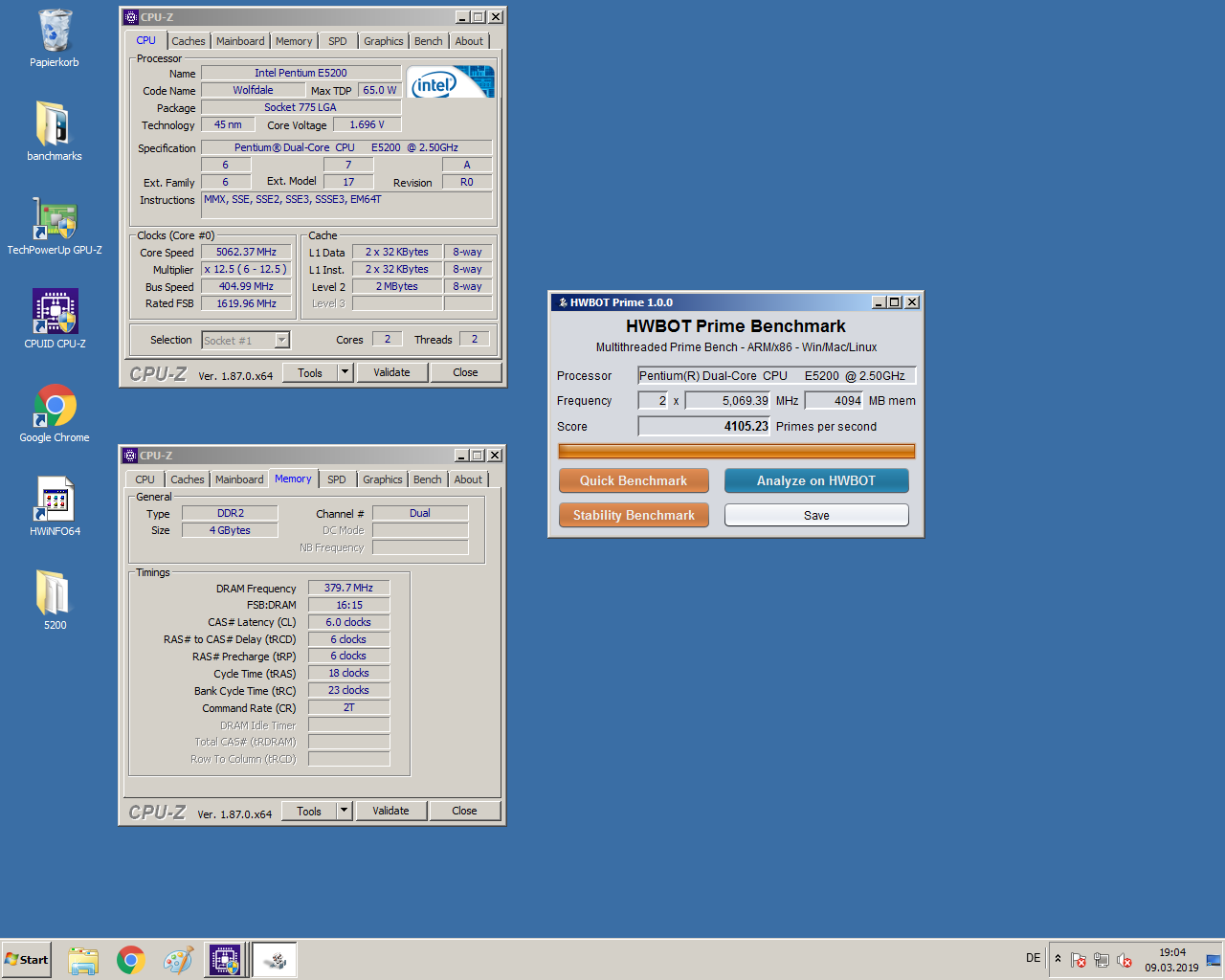The width and height of the screenshot is (1225, 980).
Task: Click Close button in bottom CPU-Z window
Action: tap(464, 811)
